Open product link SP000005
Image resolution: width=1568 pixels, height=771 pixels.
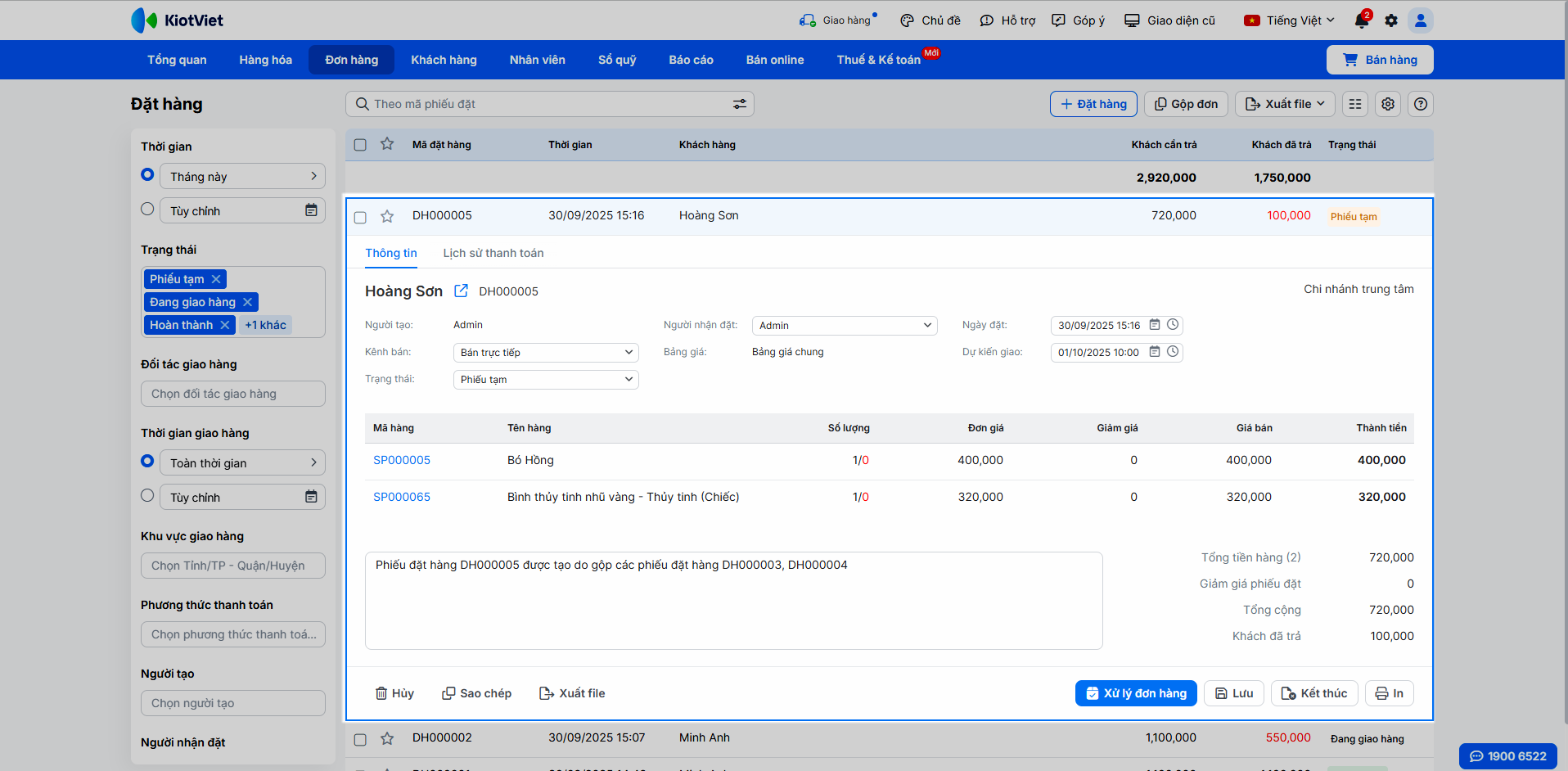[x=402, y=460]
